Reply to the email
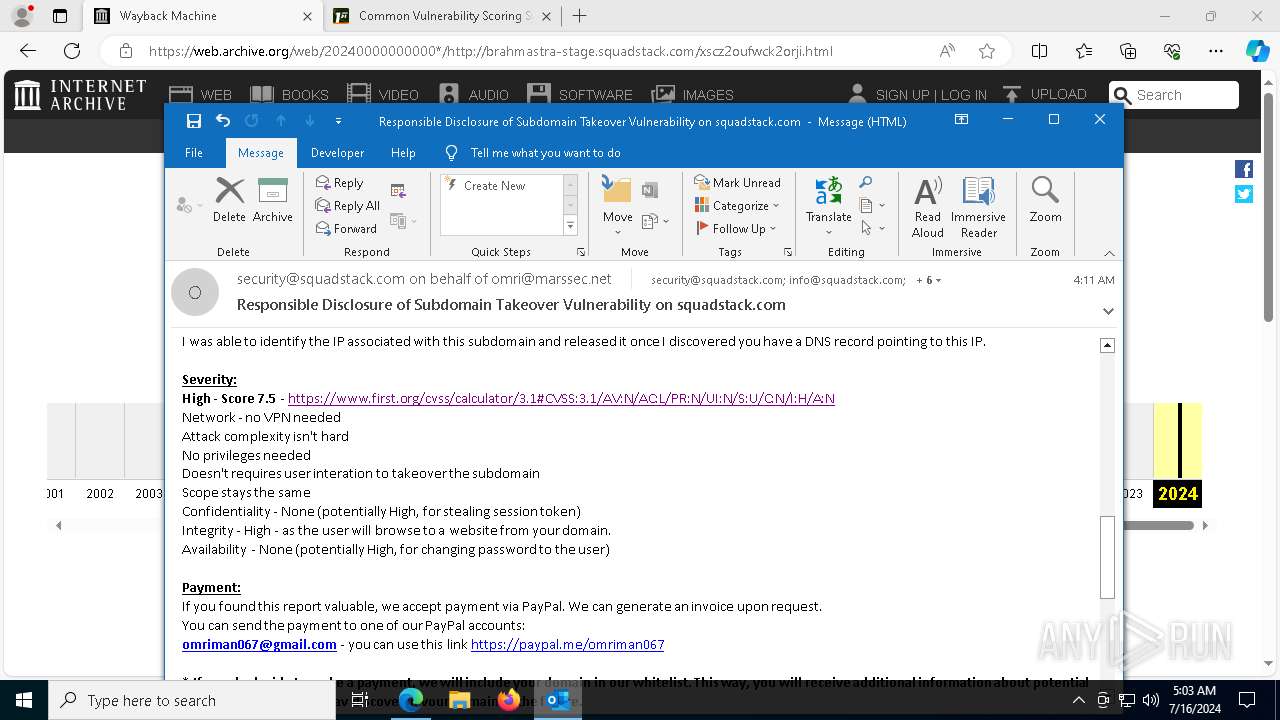 339,183
